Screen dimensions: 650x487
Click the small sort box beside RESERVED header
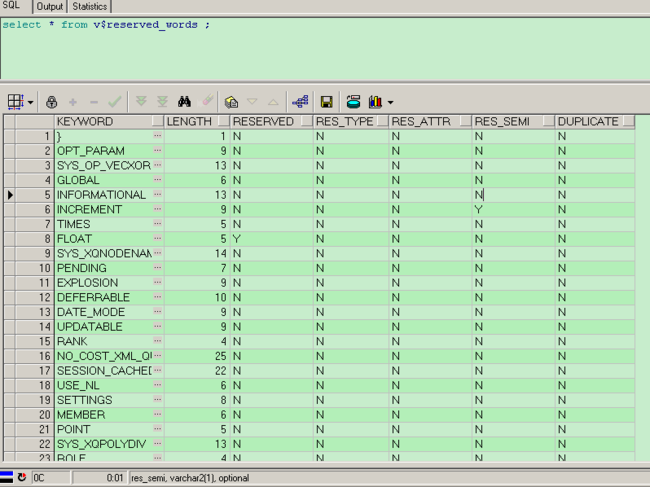307,121
